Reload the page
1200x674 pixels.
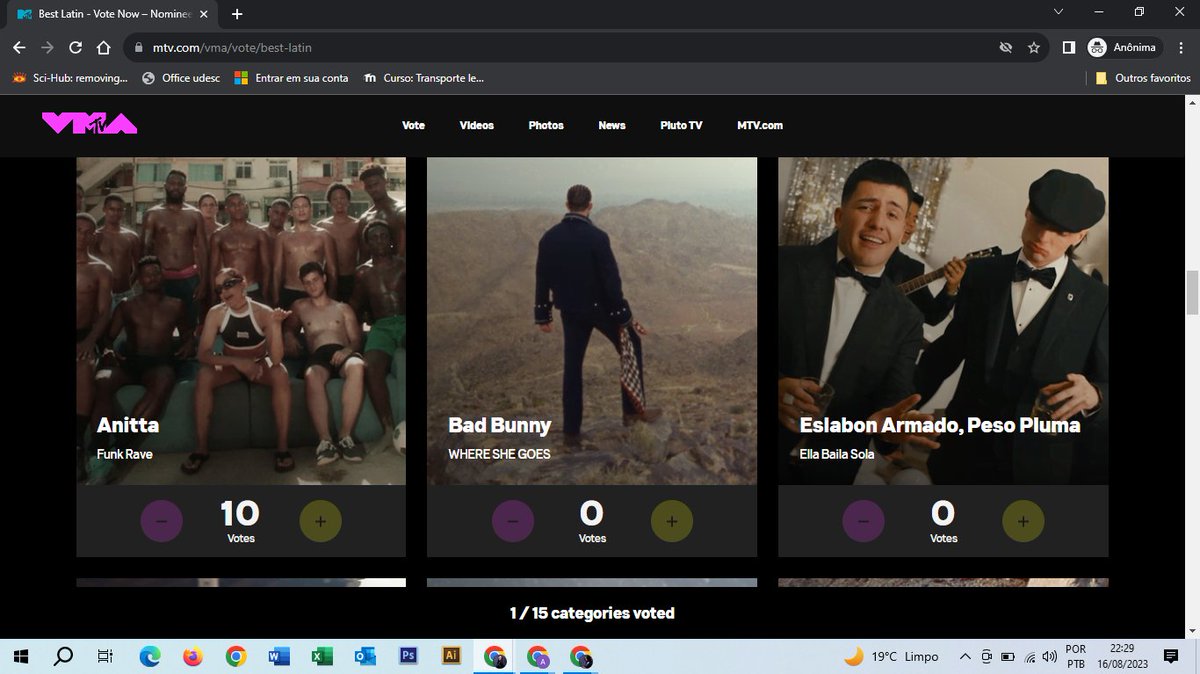coord(75,47)
